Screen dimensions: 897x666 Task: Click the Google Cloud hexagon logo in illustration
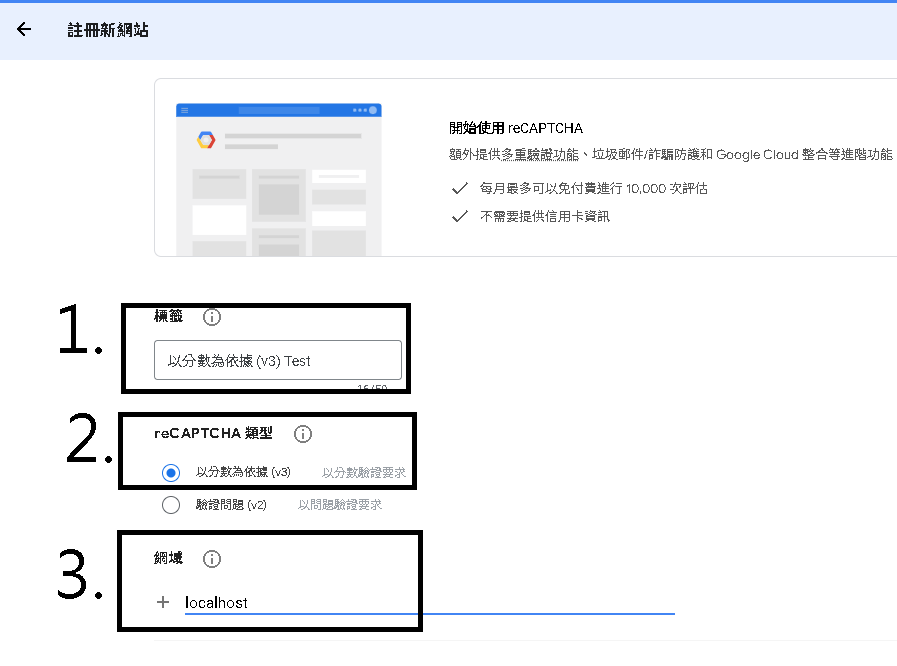(206, 140)
